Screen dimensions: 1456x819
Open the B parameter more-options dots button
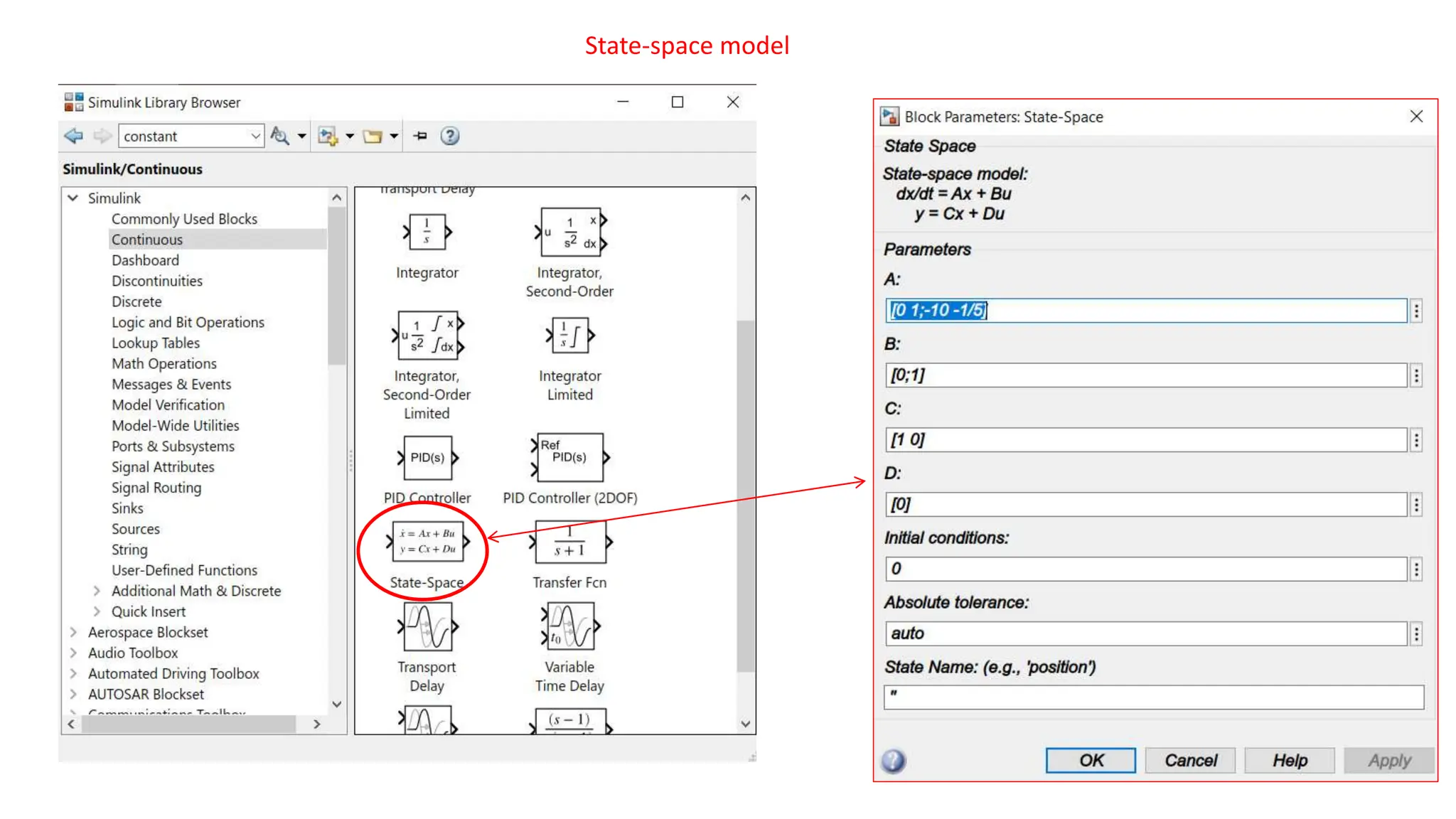[1416, 375]
